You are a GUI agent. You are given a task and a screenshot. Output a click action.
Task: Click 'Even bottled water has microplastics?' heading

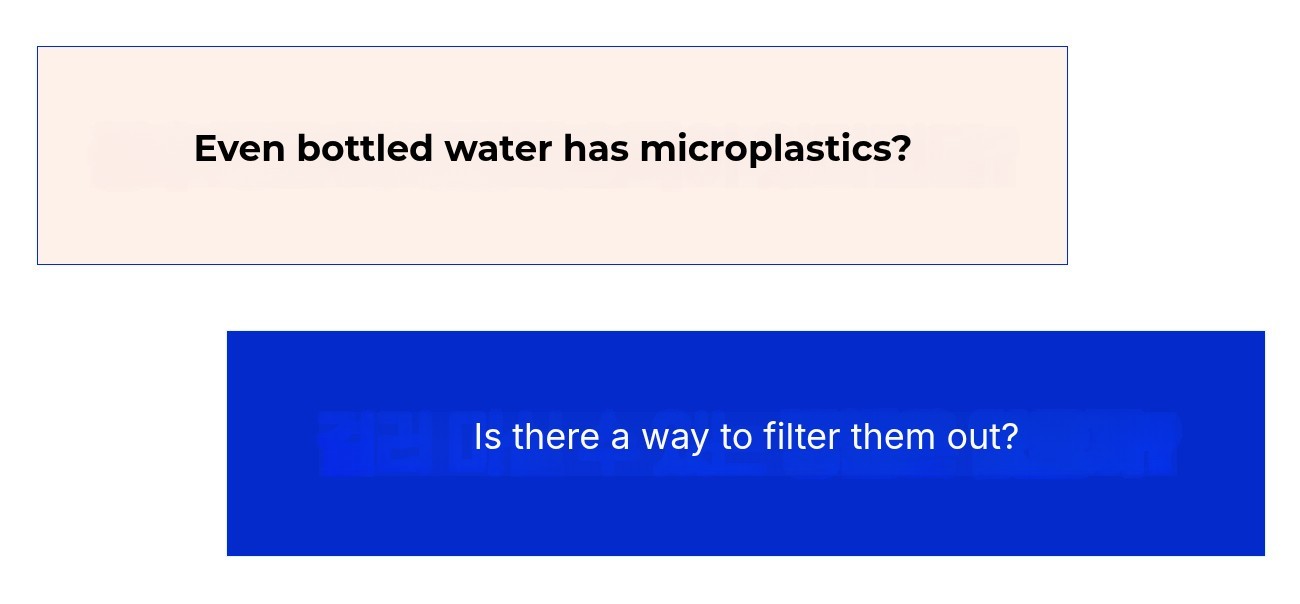point(552,149)
